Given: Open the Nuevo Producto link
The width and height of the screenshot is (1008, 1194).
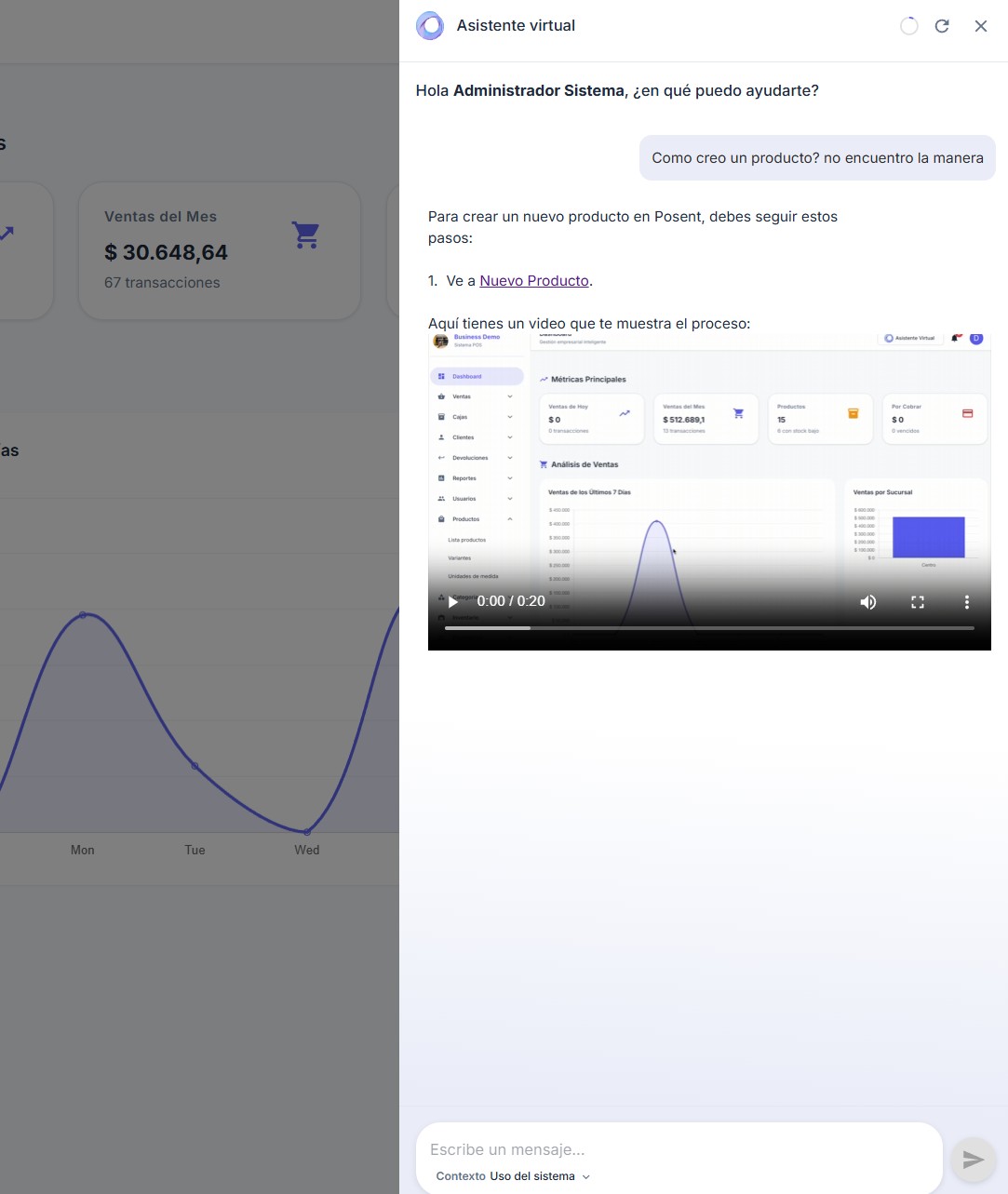Looking at the screenshot, I should pos(533,280).
